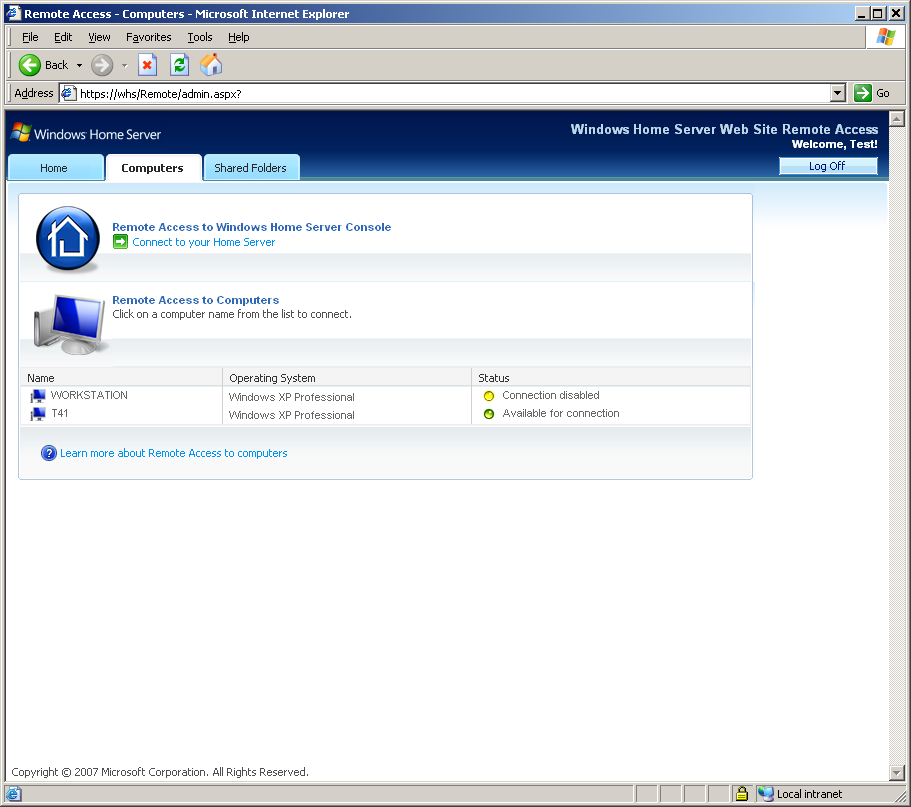Click the Welcome, Test! greeting text
The image size is (911, 807).
834,144
